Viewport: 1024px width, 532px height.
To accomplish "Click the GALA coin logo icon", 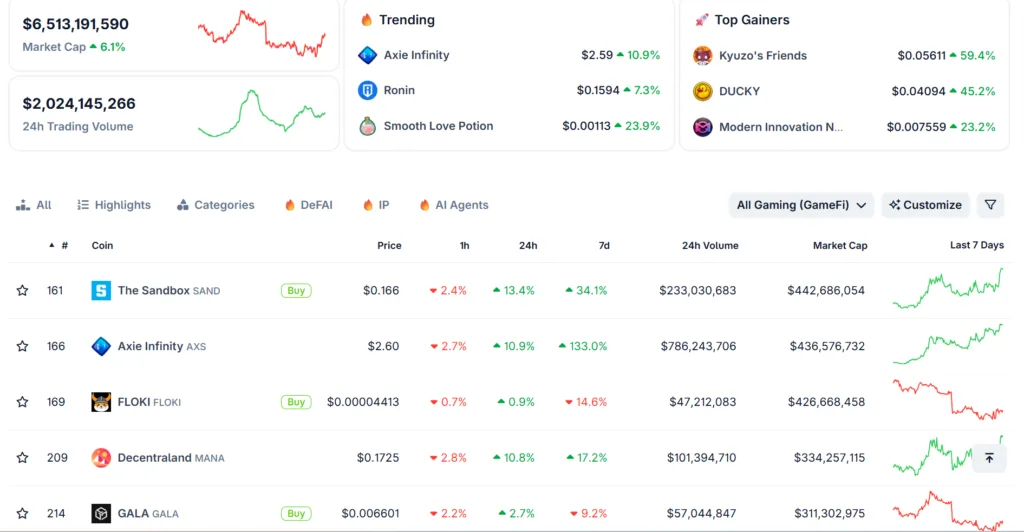I will click(x=101, y=514).
